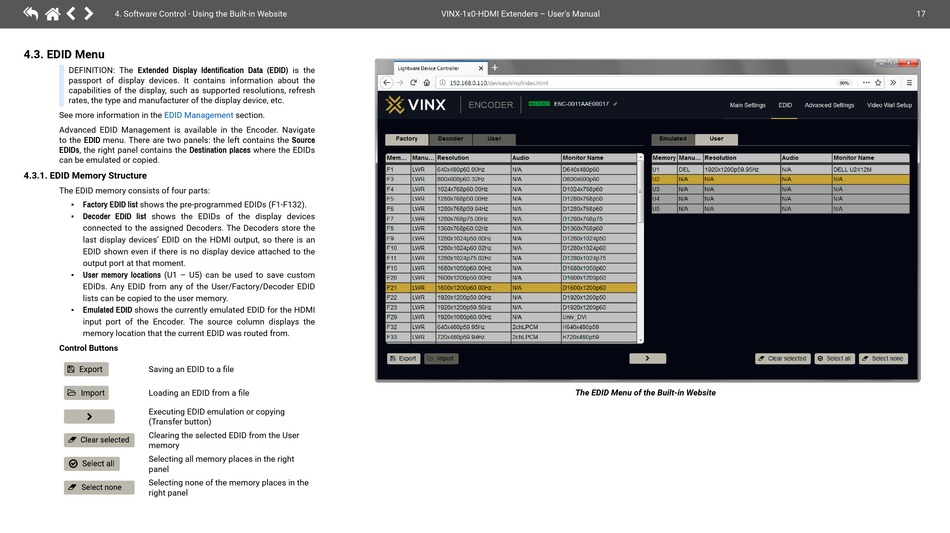The width and height of the screenshot is (950, 533).
Task: Open the manual's home page icon
Action: pos(53,13)
